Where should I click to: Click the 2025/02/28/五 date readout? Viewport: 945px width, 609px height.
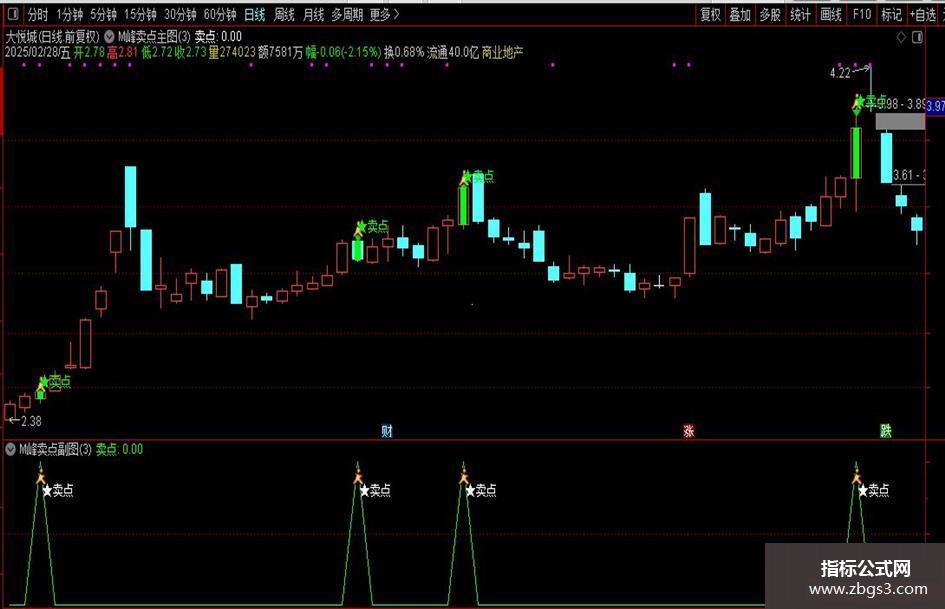(37, 52)
